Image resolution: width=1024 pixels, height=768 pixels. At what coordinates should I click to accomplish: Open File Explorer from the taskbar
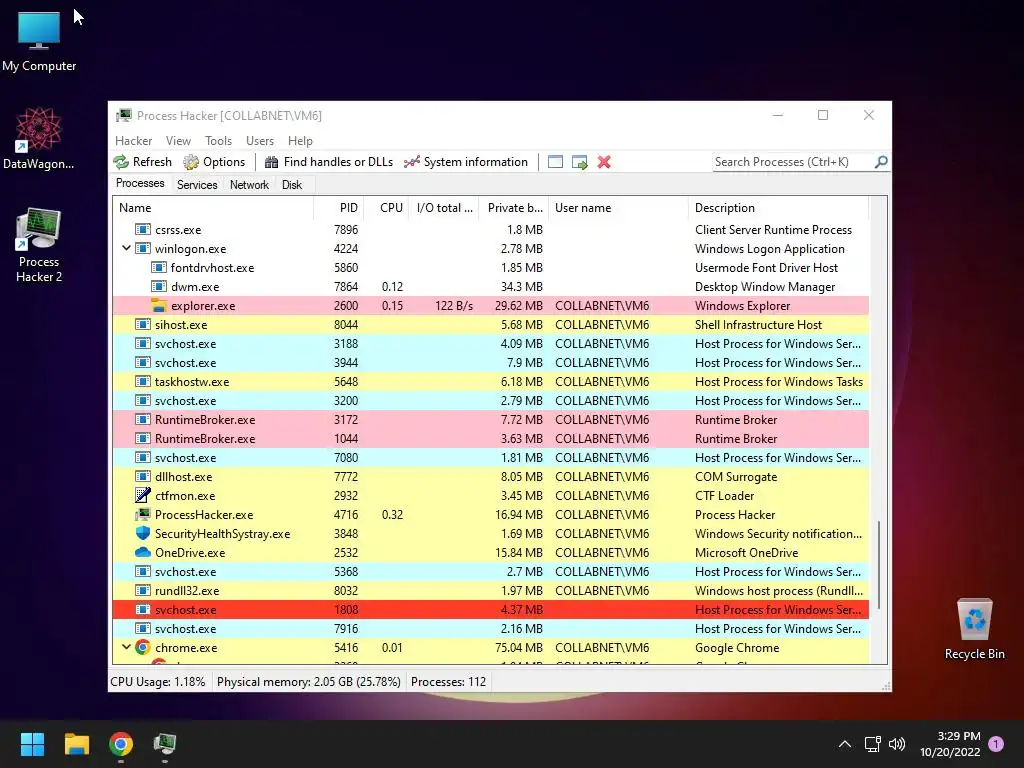[76, 744]
